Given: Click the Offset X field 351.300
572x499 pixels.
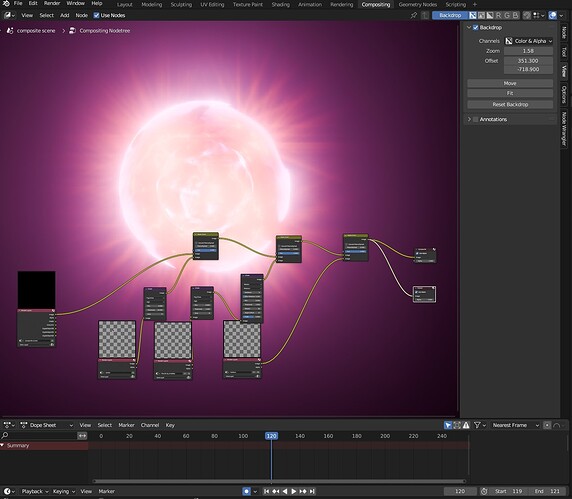Looking at the screenshot, I should click(x=528, y=61).
